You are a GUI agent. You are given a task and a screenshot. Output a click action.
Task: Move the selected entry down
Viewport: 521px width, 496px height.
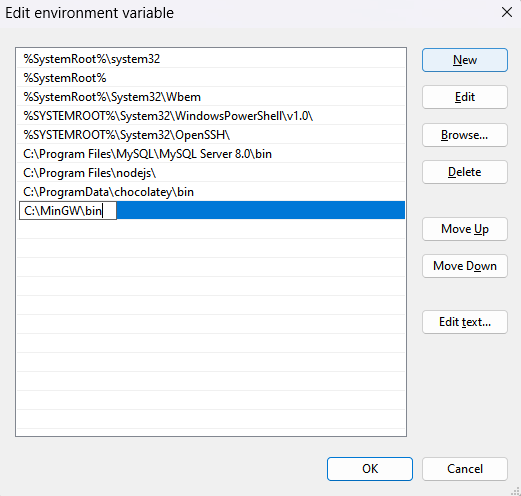pyautogui.click(x=465, y=266)
